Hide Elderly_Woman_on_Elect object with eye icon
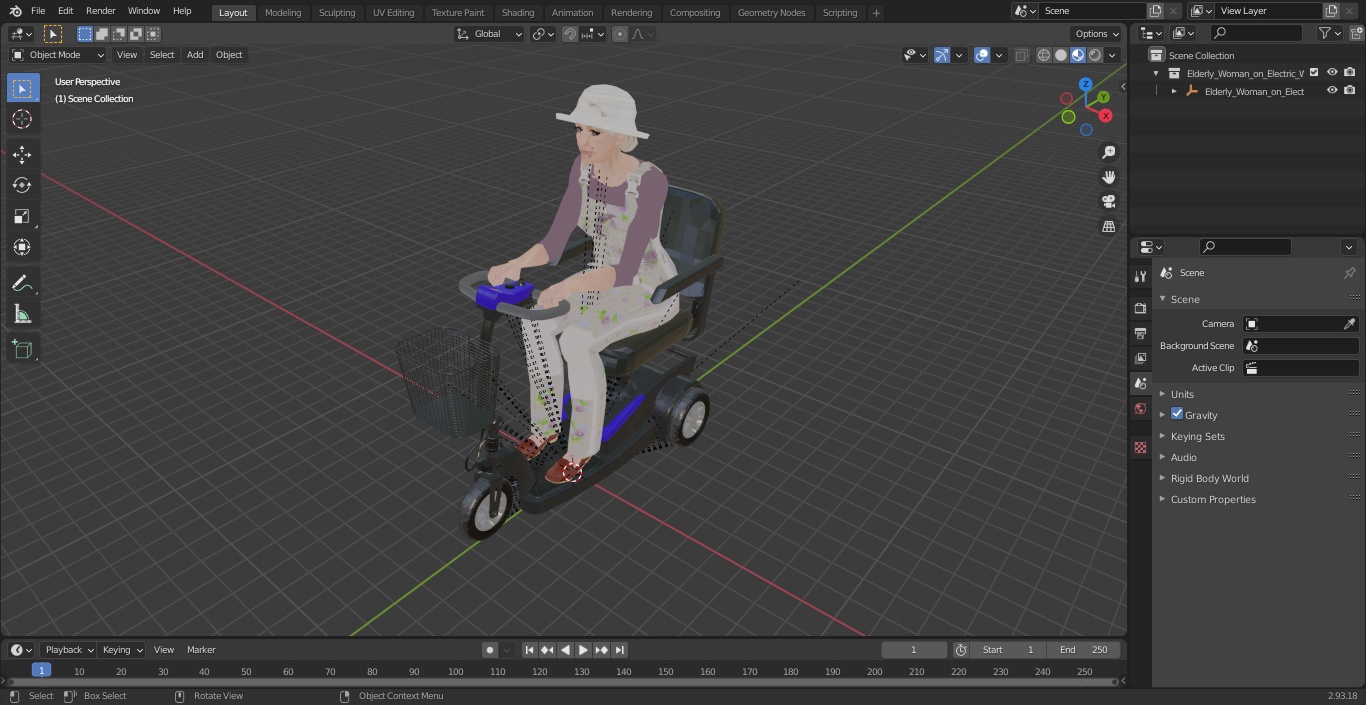Screen dimensions: 1366x705 pos(1332,90)
